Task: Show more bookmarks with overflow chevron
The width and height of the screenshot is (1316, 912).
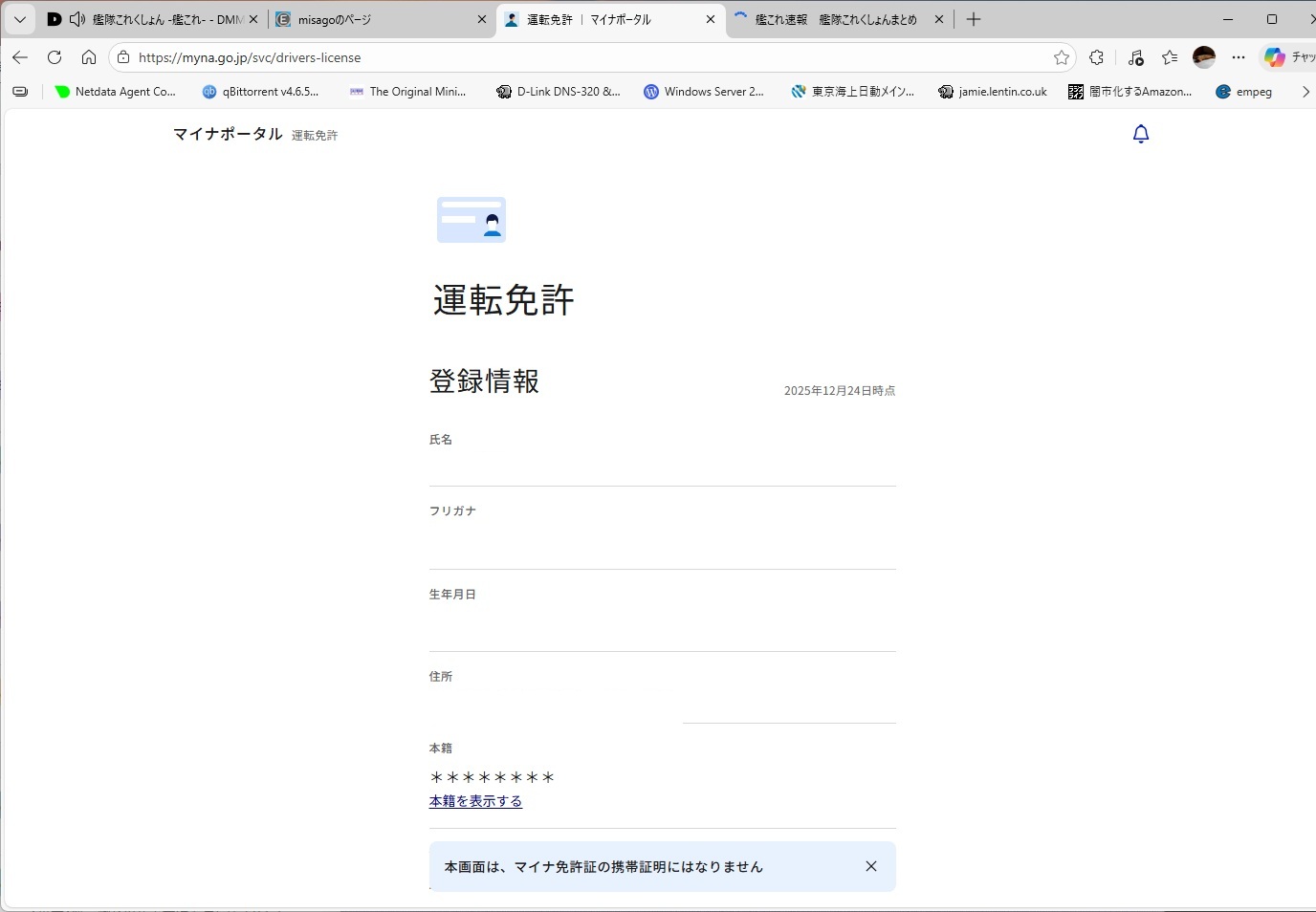Action: point(1305,92)
